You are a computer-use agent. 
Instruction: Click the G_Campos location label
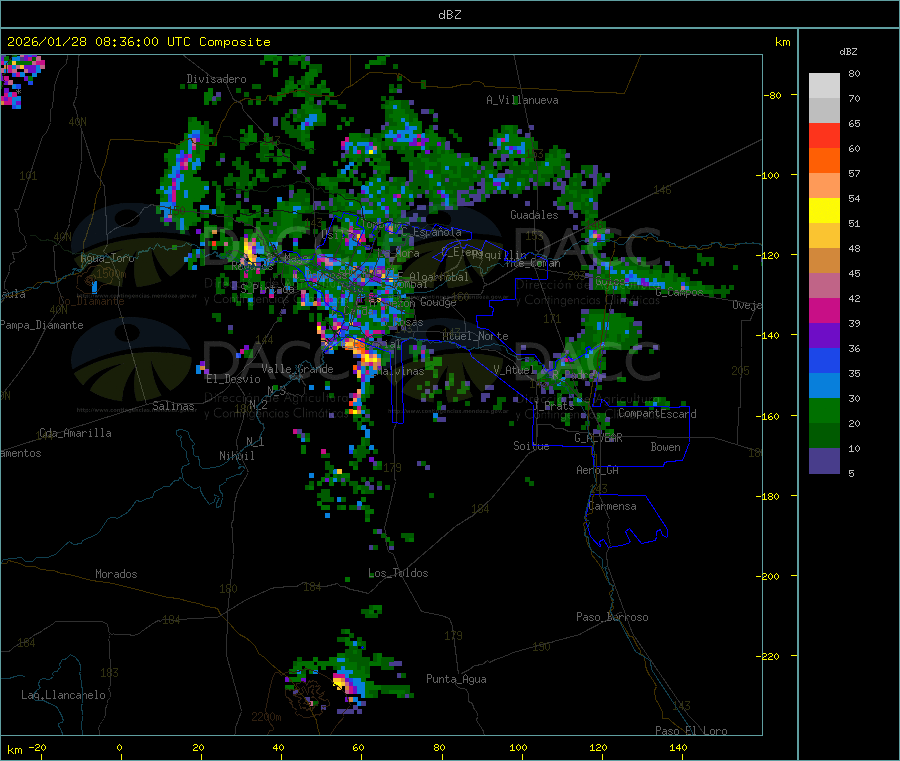(679, 292)
